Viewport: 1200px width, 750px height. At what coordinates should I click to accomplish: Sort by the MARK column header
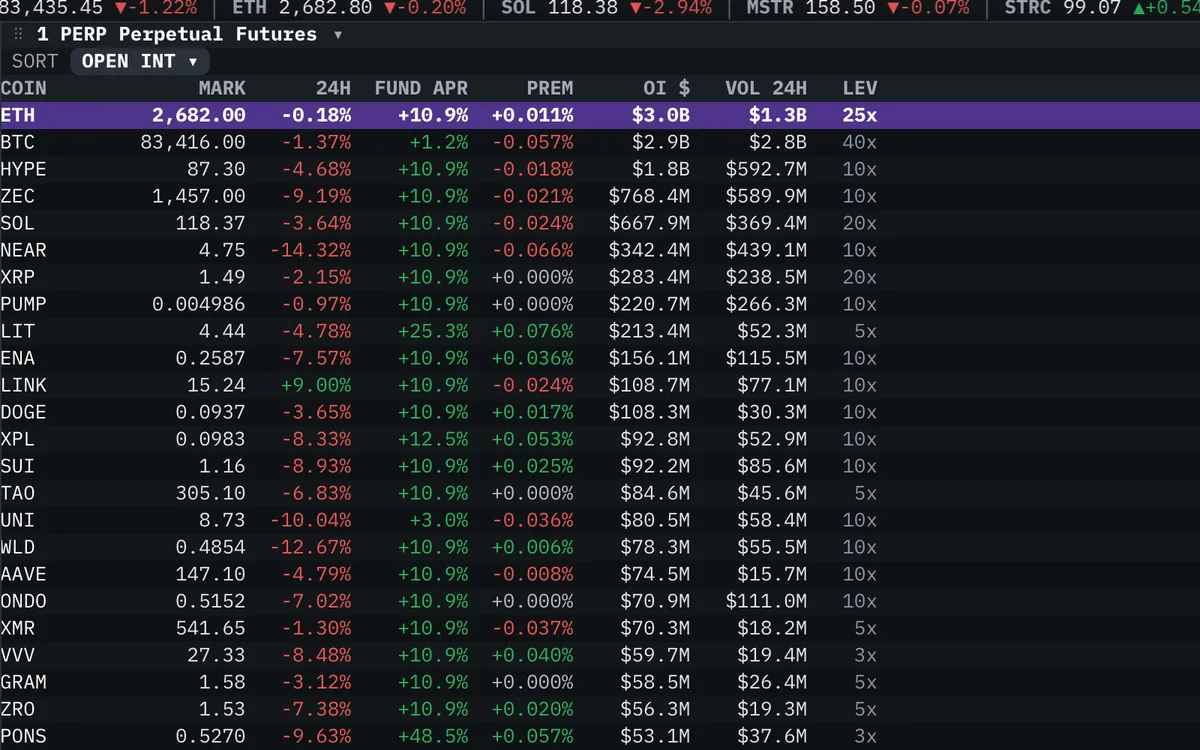point(222,88)
